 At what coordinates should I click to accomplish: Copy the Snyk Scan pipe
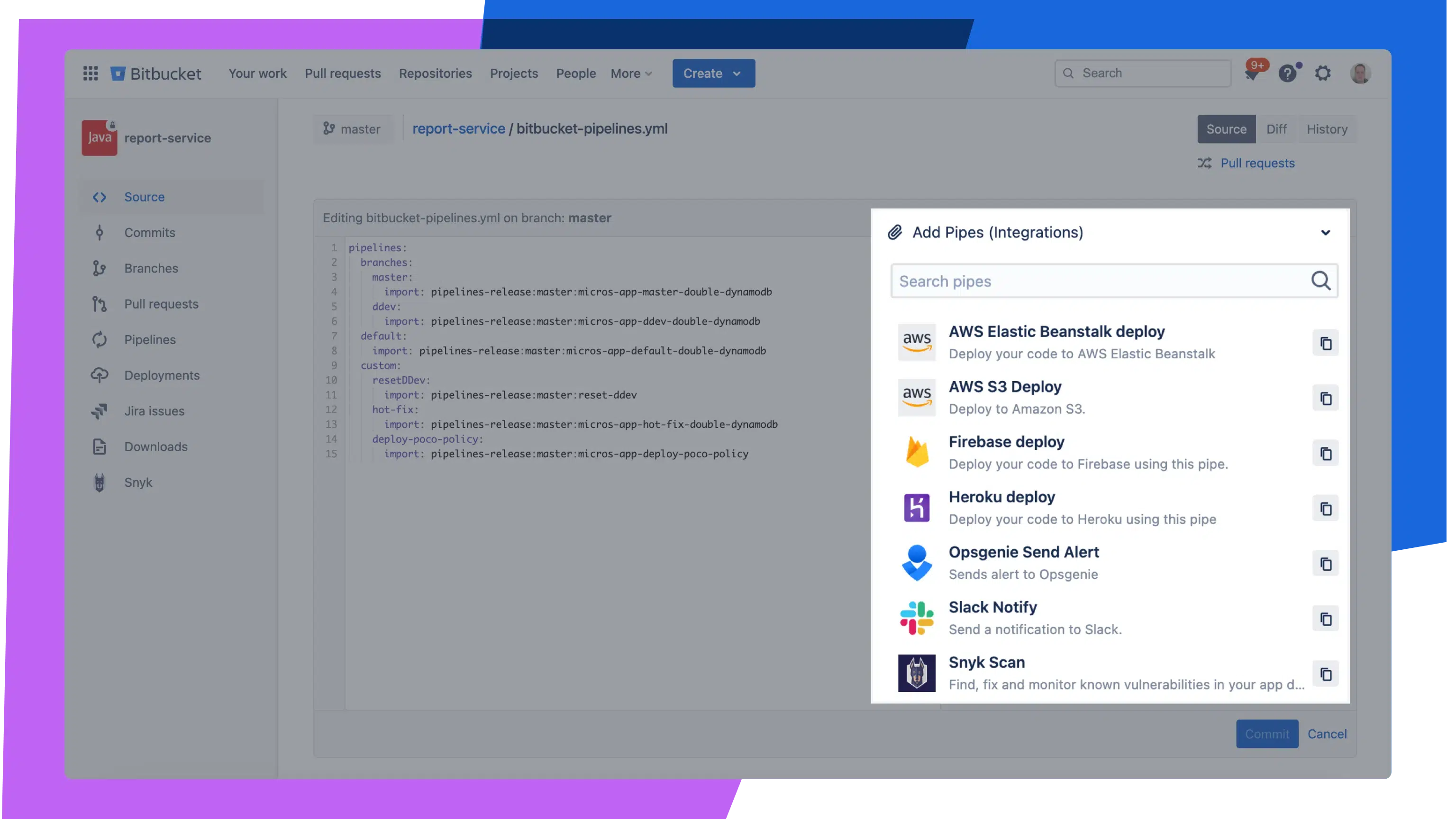tap(1326, 674)
